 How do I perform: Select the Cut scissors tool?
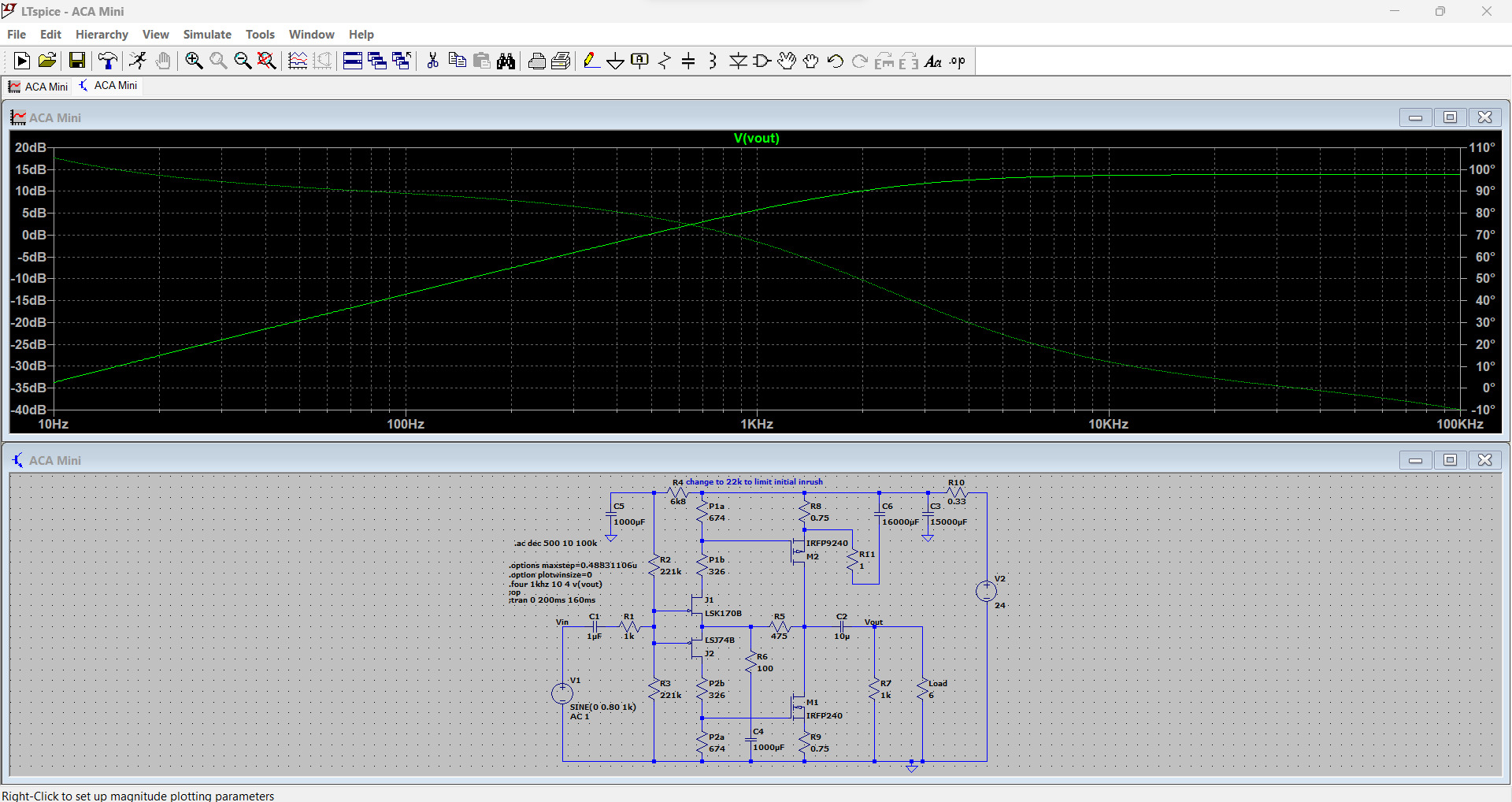[x=432, y=61]
